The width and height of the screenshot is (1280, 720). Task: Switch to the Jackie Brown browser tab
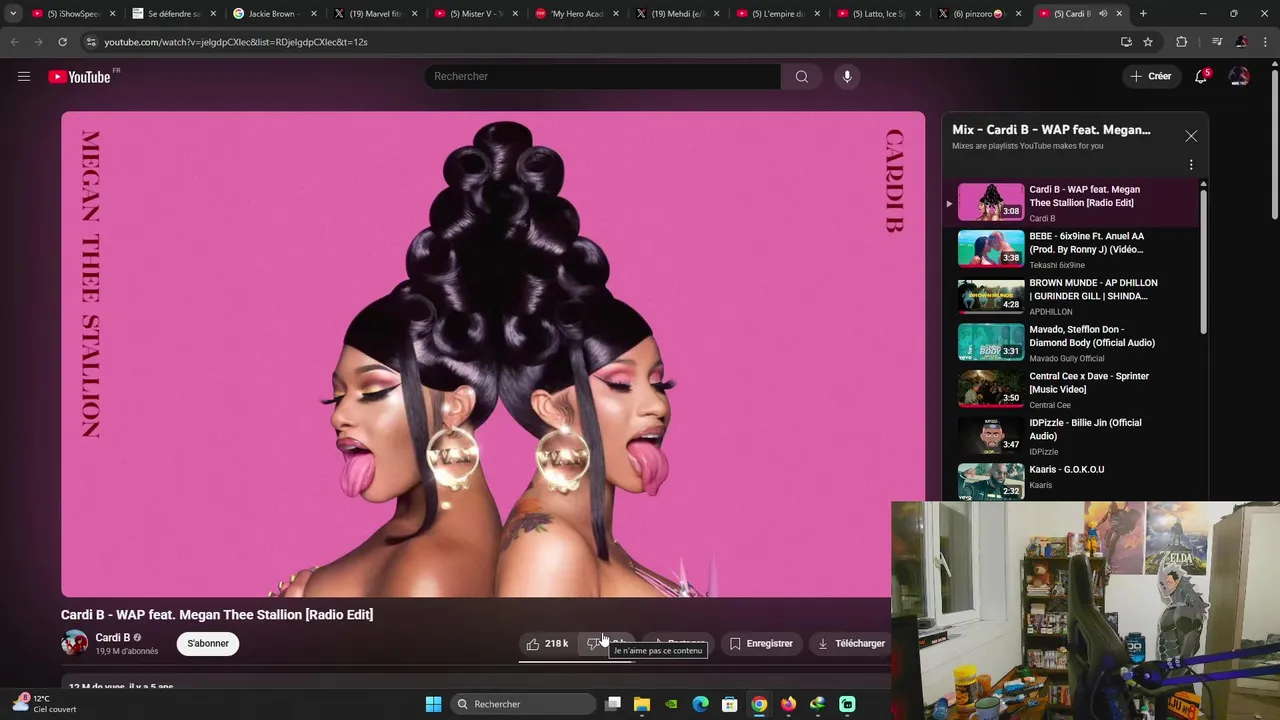point(273,14)
